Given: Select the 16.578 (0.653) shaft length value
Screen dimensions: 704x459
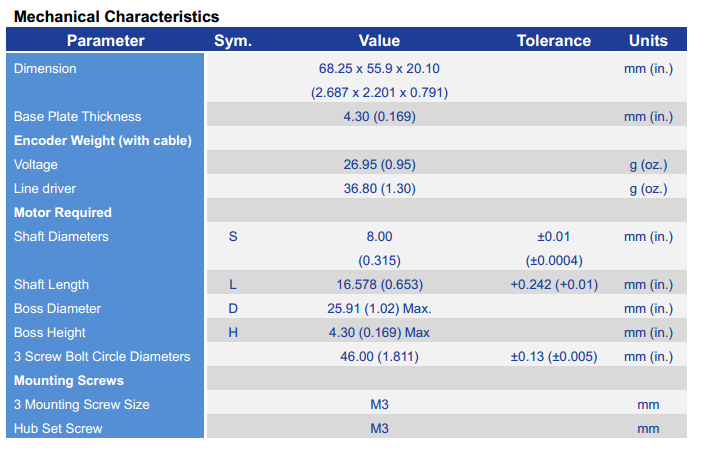Looking at the screenshot, I should 379,285.
